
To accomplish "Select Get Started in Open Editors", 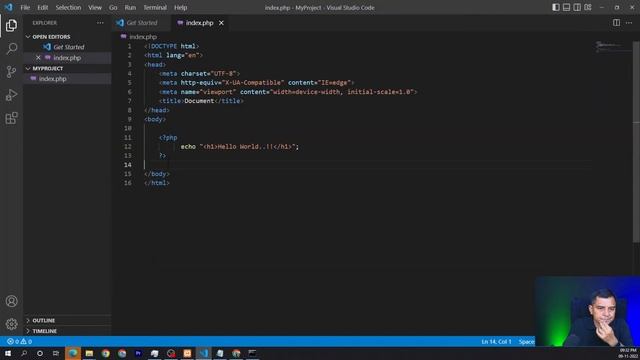I will coord(69,47).
